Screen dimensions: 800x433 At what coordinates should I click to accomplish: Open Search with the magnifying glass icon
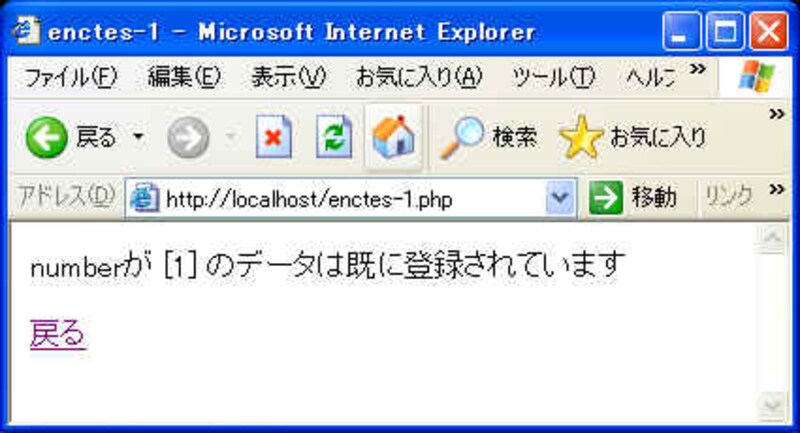(462, 137)
